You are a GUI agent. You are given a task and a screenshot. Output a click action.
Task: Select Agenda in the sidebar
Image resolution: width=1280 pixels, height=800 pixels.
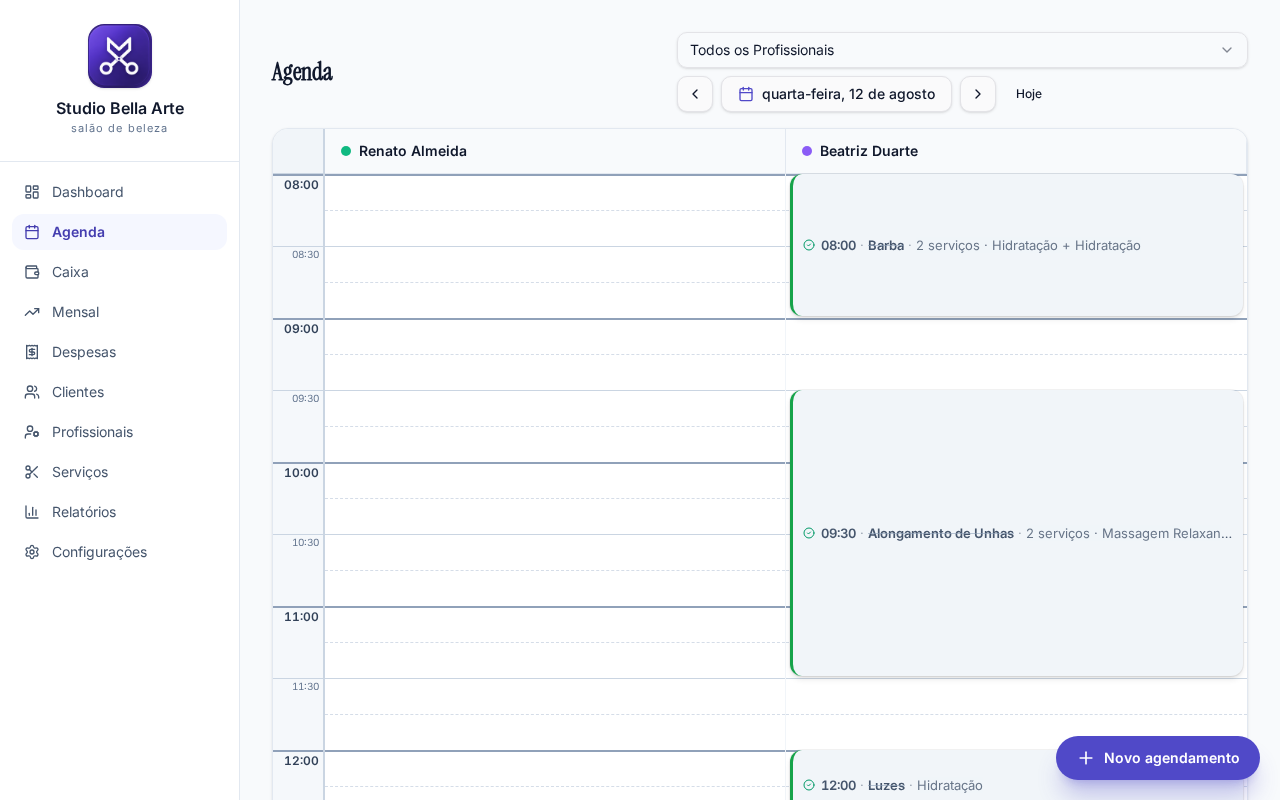point(120,232)
